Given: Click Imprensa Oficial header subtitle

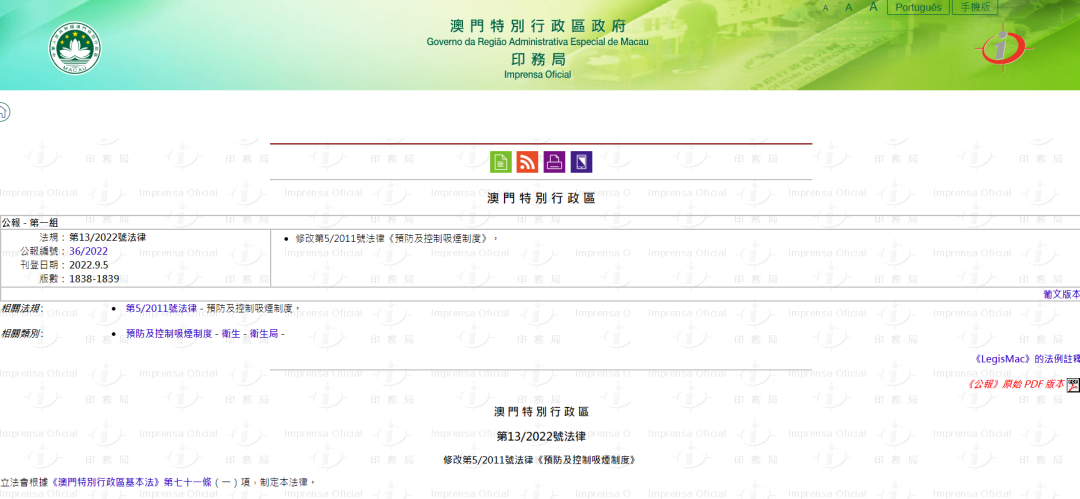Looking at the screenshot, I should coord(537,74).
